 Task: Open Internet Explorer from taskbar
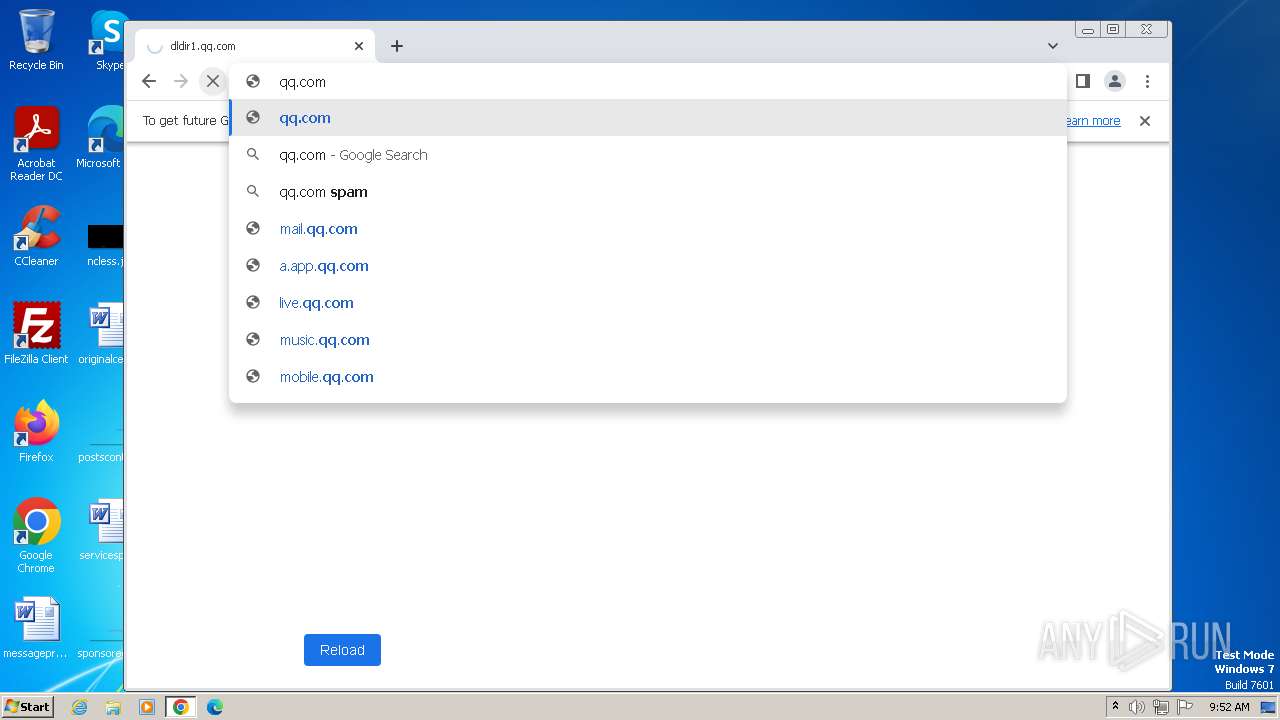point(80,707)
